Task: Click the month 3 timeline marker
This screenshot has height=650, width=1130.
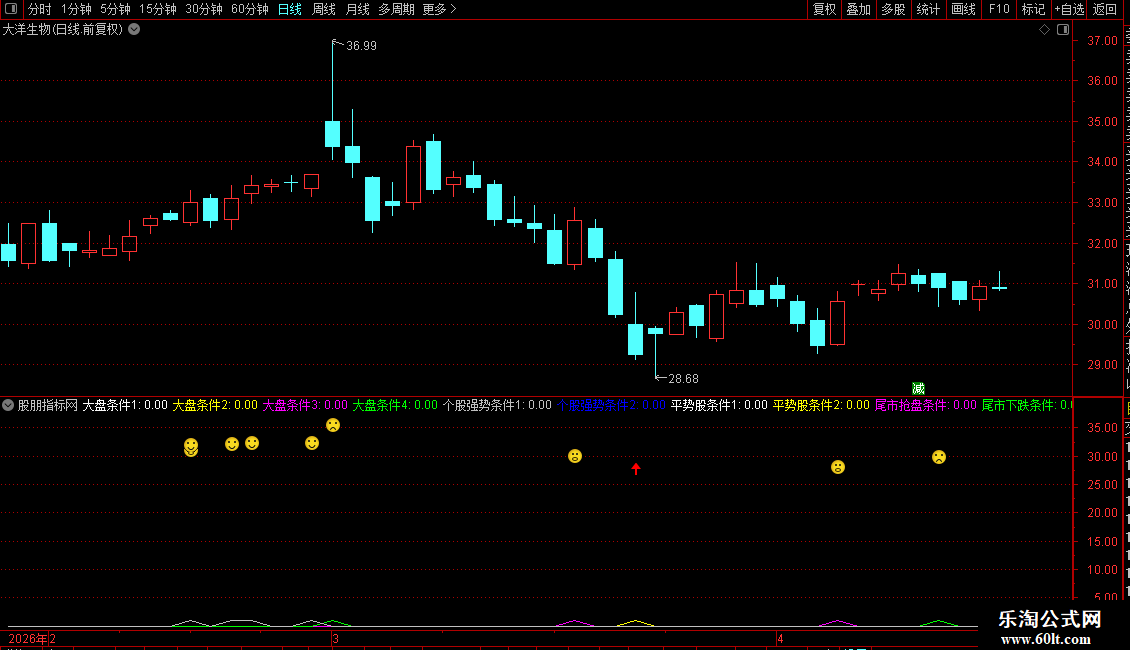Action: (x=335, y=638)
